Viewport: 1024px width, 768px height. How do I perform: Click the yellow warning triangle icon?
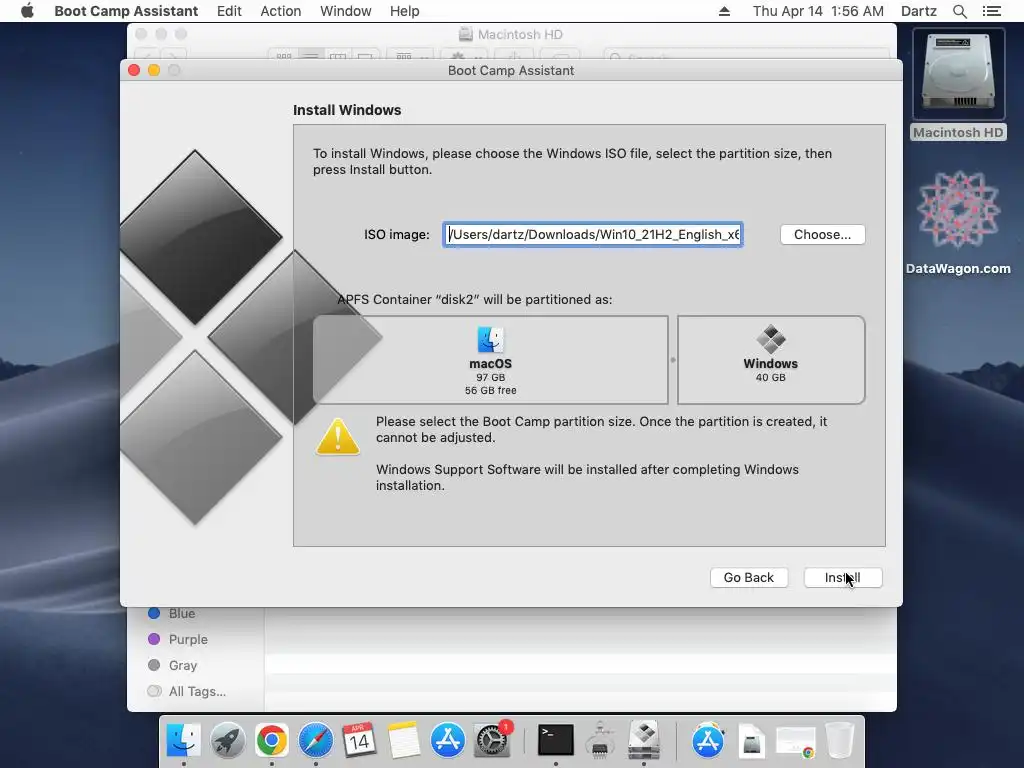point(338,436)
